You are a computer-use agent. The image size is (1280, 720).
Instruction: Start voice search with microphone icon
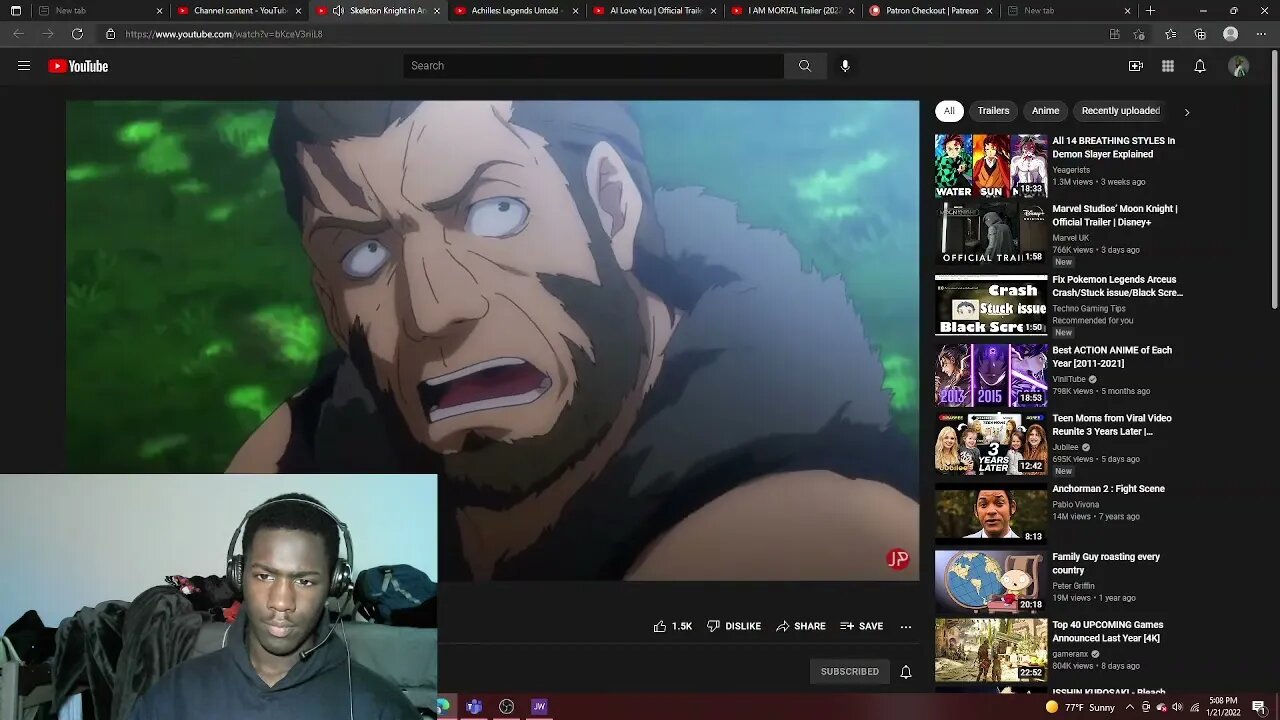(845, 66)
